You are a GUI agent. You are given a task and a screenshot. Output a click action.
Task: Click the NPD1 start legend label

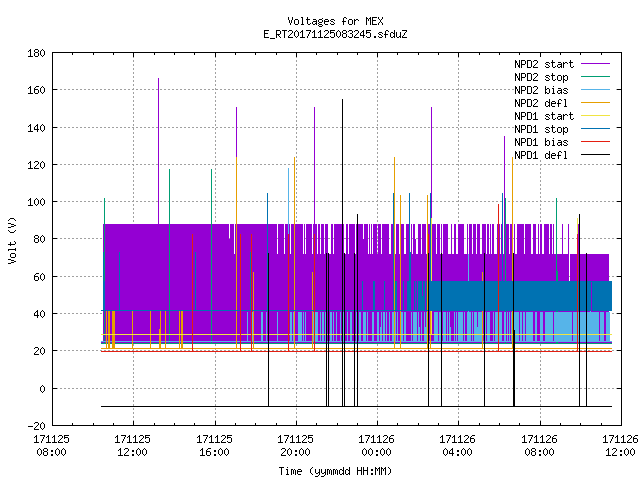click(544, 116)
